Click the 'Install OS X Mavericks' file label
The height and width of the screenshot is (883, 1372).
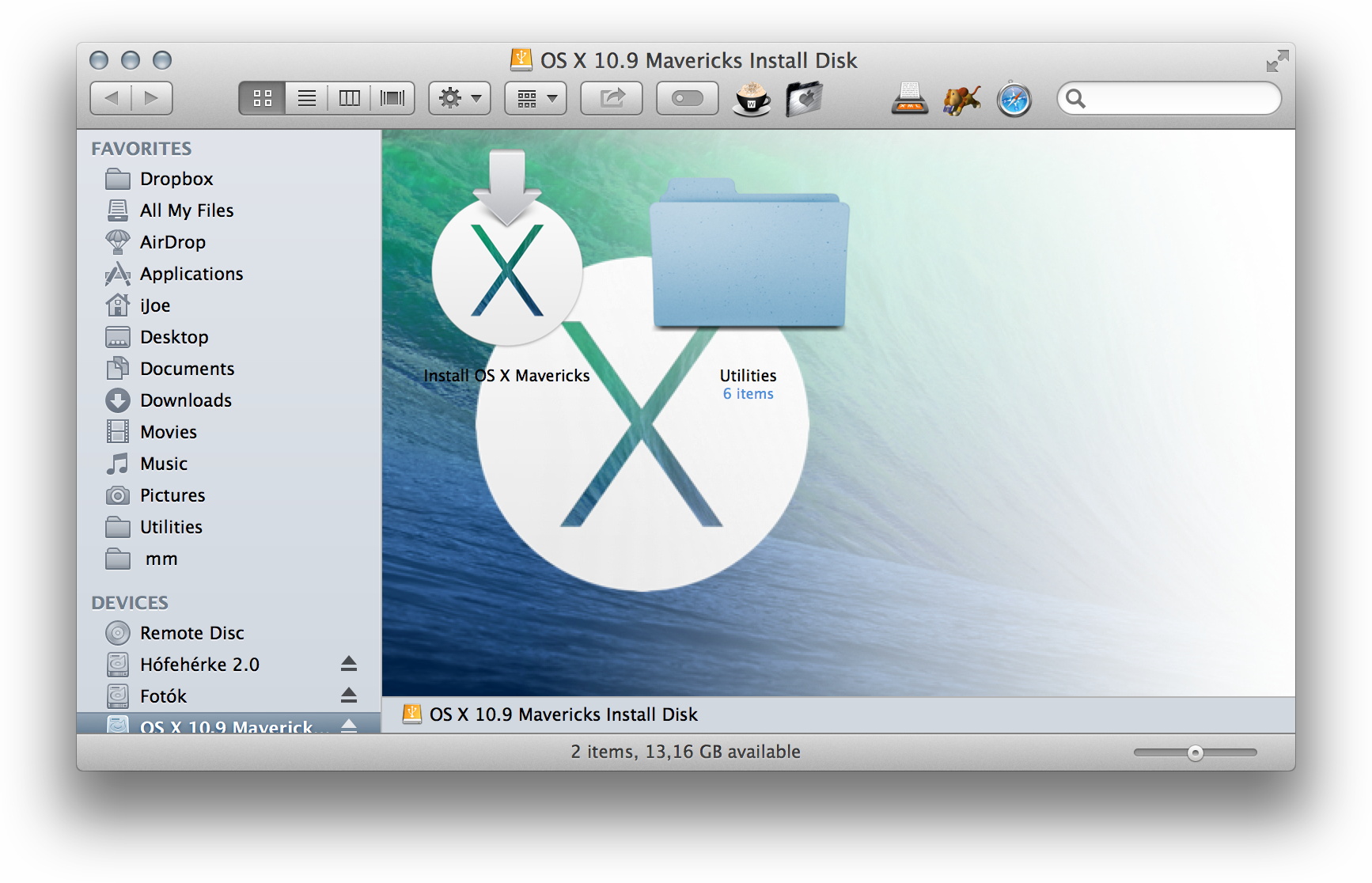506,376
